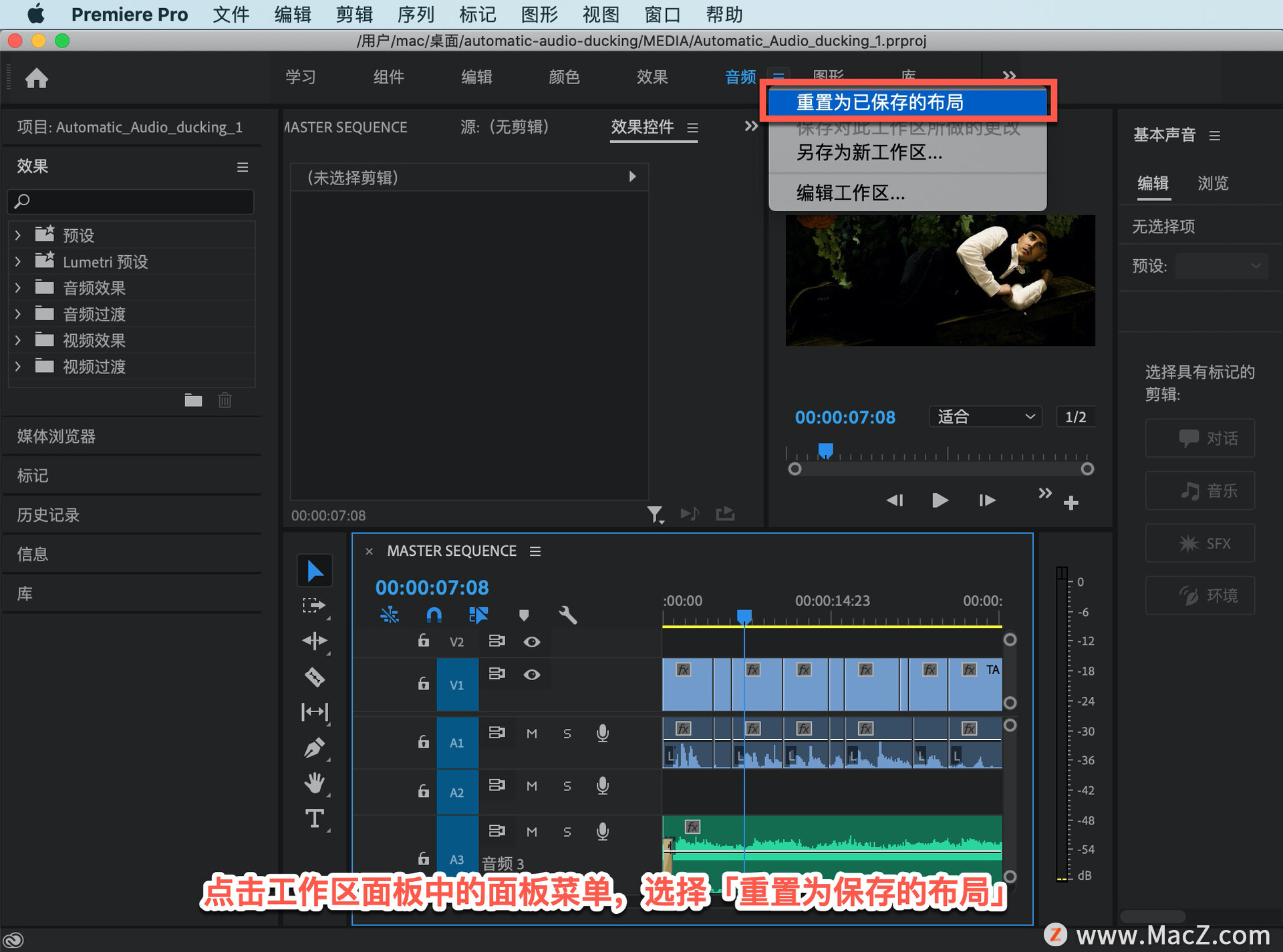Image resolution: width=1283 pixels, height=952 pixels.
Task: Click Effect Controls export icon
Action: pos(726,514)
